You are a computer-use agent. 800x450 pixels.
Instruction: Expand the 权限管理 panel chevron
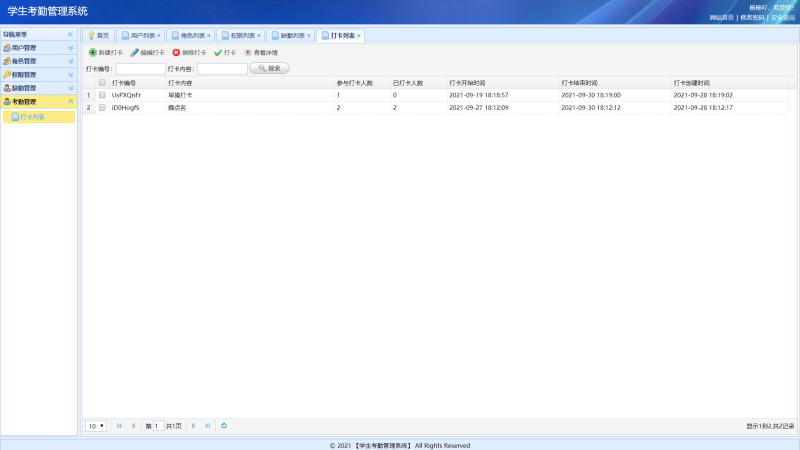pos(71,74)
